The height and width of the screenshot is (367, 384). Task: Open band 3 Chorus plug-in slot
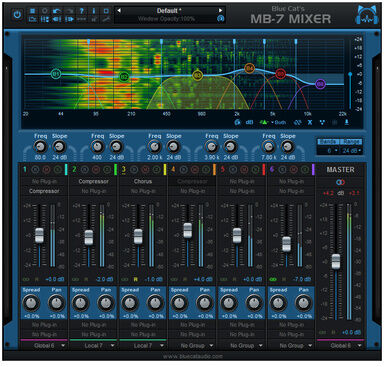(x=143, y=181)
